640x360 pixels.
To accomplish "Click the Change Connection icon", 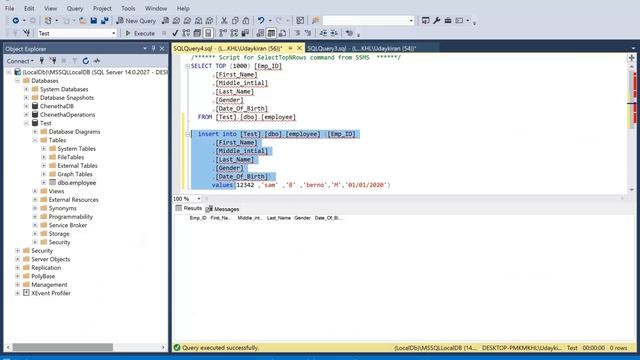I will [27, 33].
